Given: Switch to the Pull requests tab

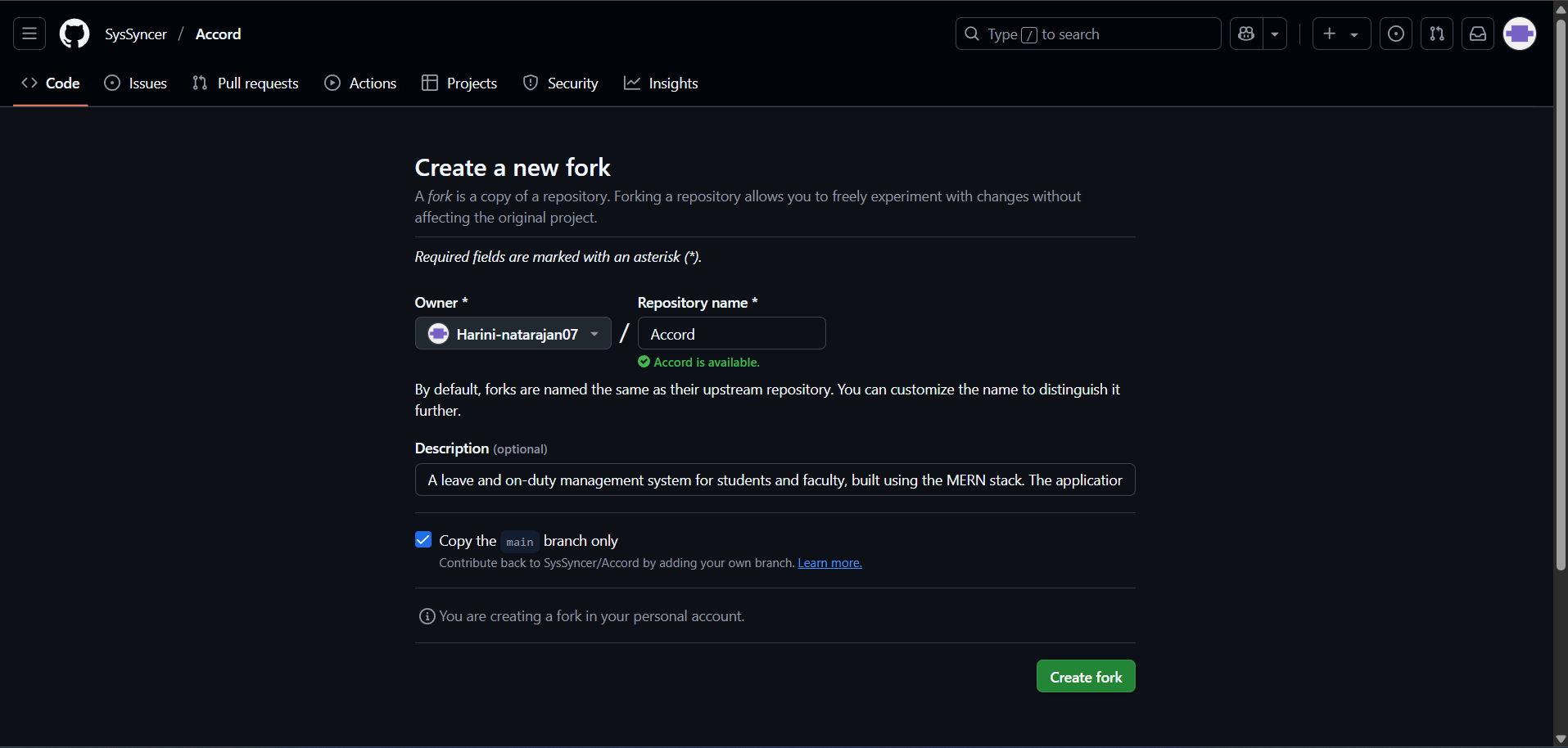Looking at the screenshot, I should click(x=246, y=83).
